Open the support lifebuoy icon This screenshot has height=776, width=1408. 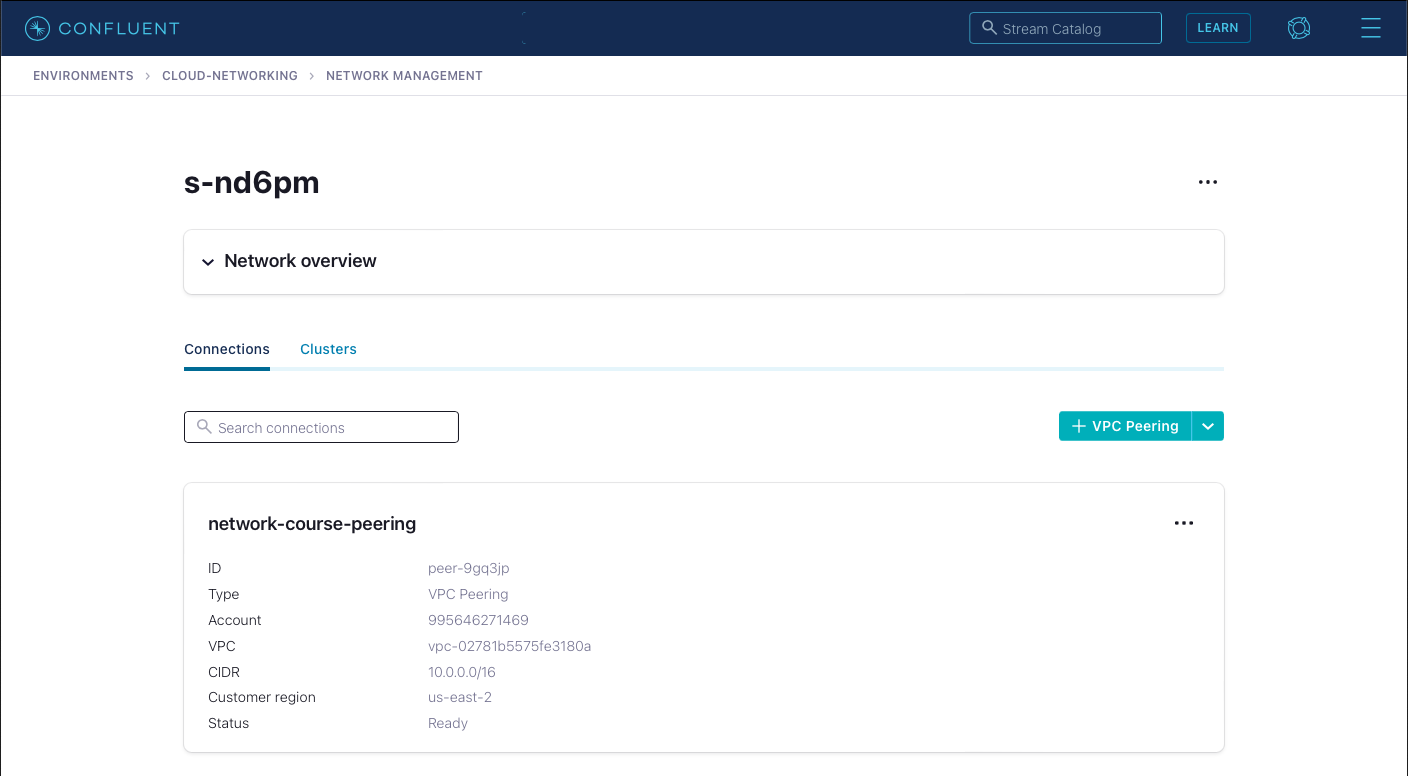coord(1299,28)
